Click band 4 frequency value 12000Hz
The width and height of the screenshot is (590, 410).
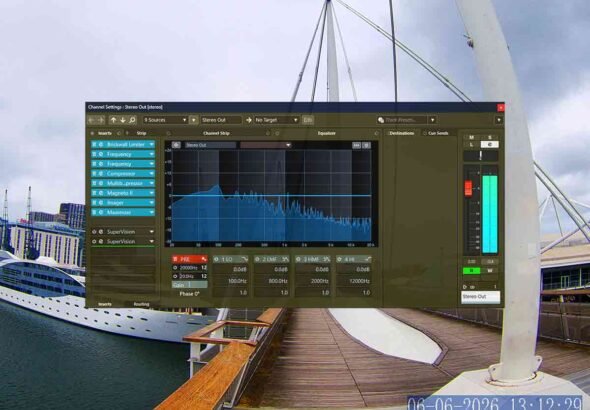(x=354, y=281)
